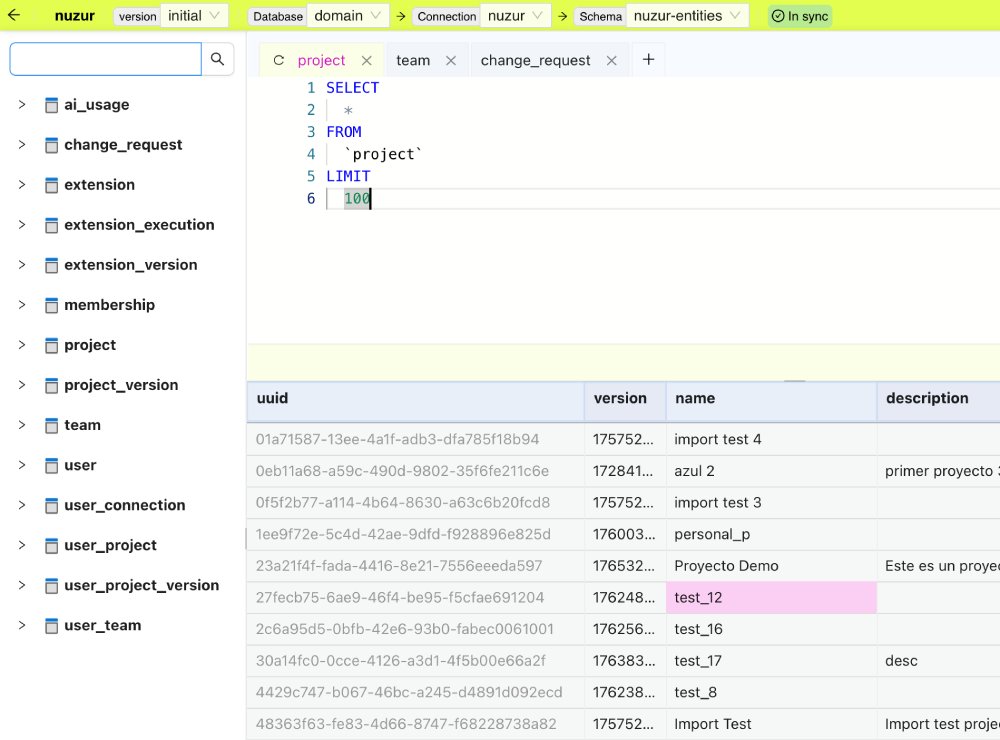Viewport: 1000px width, 740px height.
Task: Expand the user_connection table tree item
Action: pyautogui.click(x=22, y=505)
